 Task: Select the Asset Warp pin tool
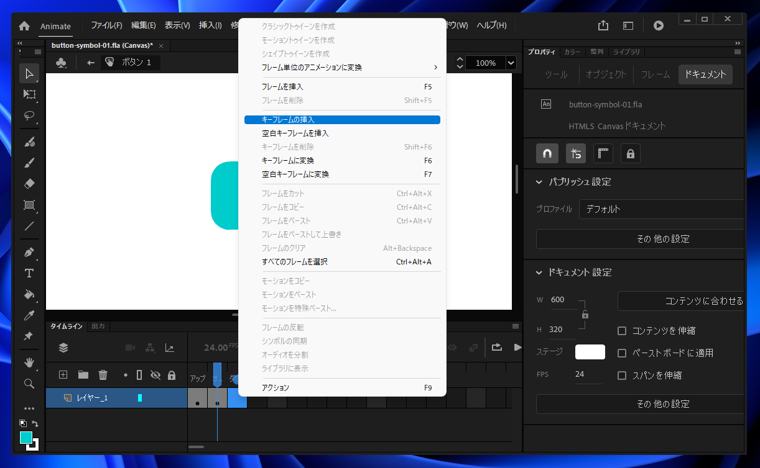pyautogui.click(x=28, y=336)
